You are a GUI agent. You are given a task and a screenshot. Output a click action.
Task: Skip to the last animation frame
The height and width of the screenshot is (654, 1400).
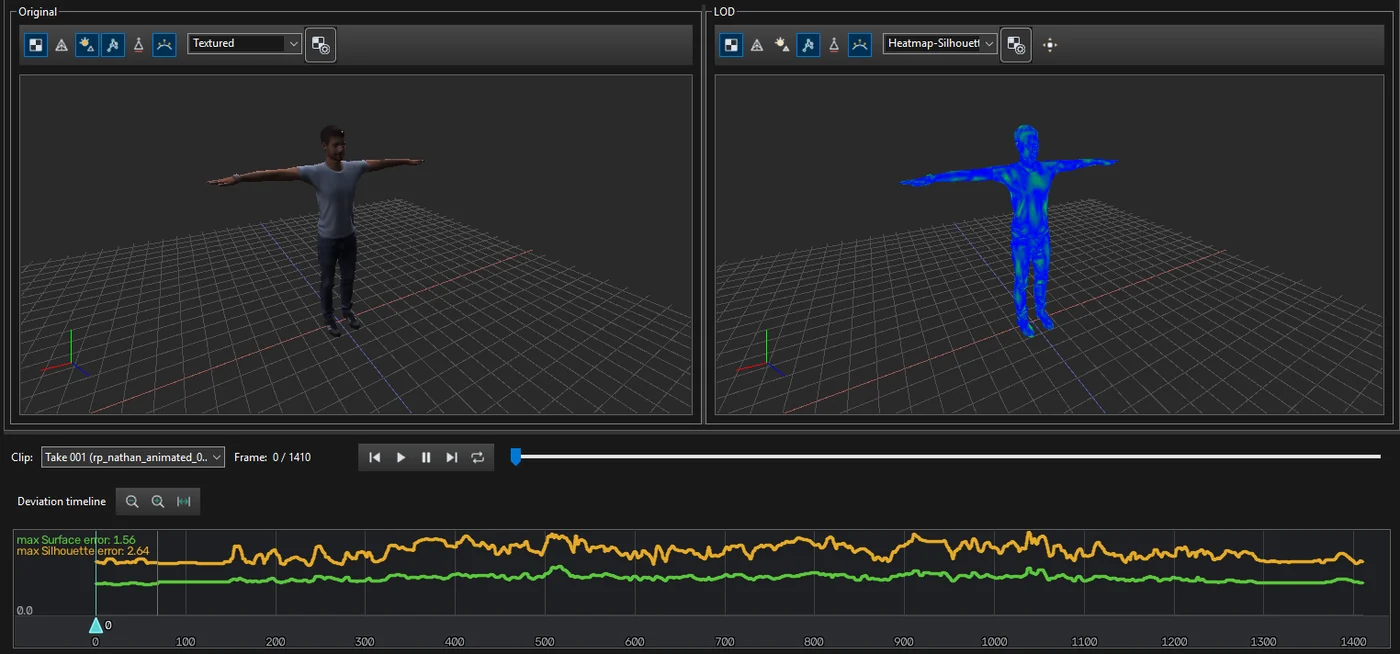[452, 457]
